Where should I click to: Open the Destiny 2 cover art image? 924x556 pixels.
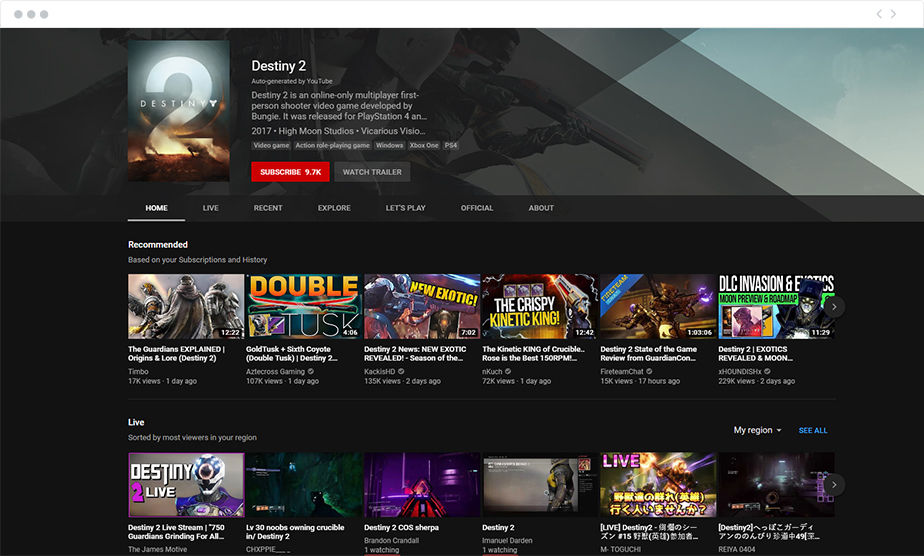[179, 111]
